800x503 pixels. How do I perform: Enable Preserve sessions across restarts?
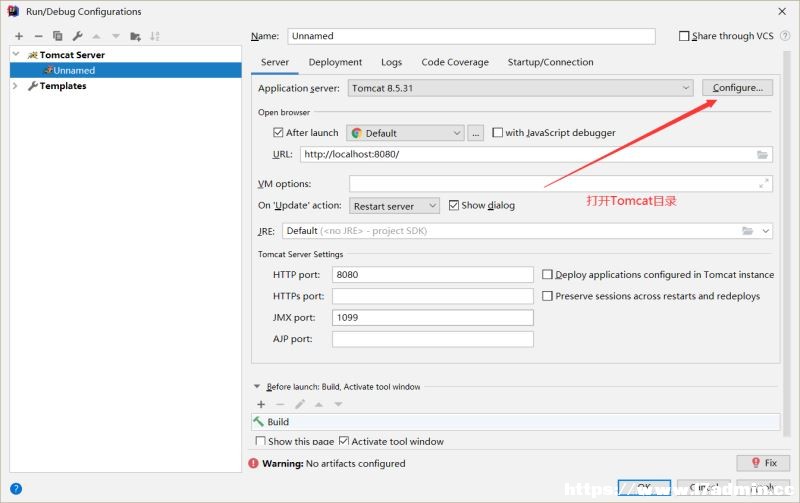coord(547,296)
